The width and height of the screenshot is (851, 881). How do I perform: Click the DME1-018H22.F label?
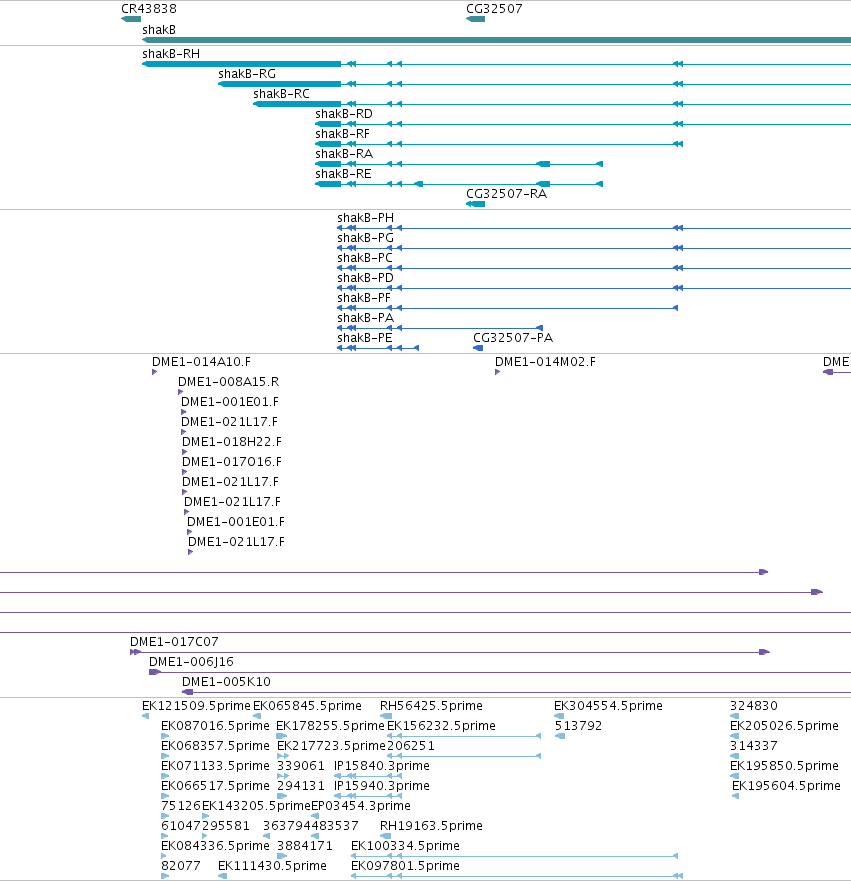[231, 442]
